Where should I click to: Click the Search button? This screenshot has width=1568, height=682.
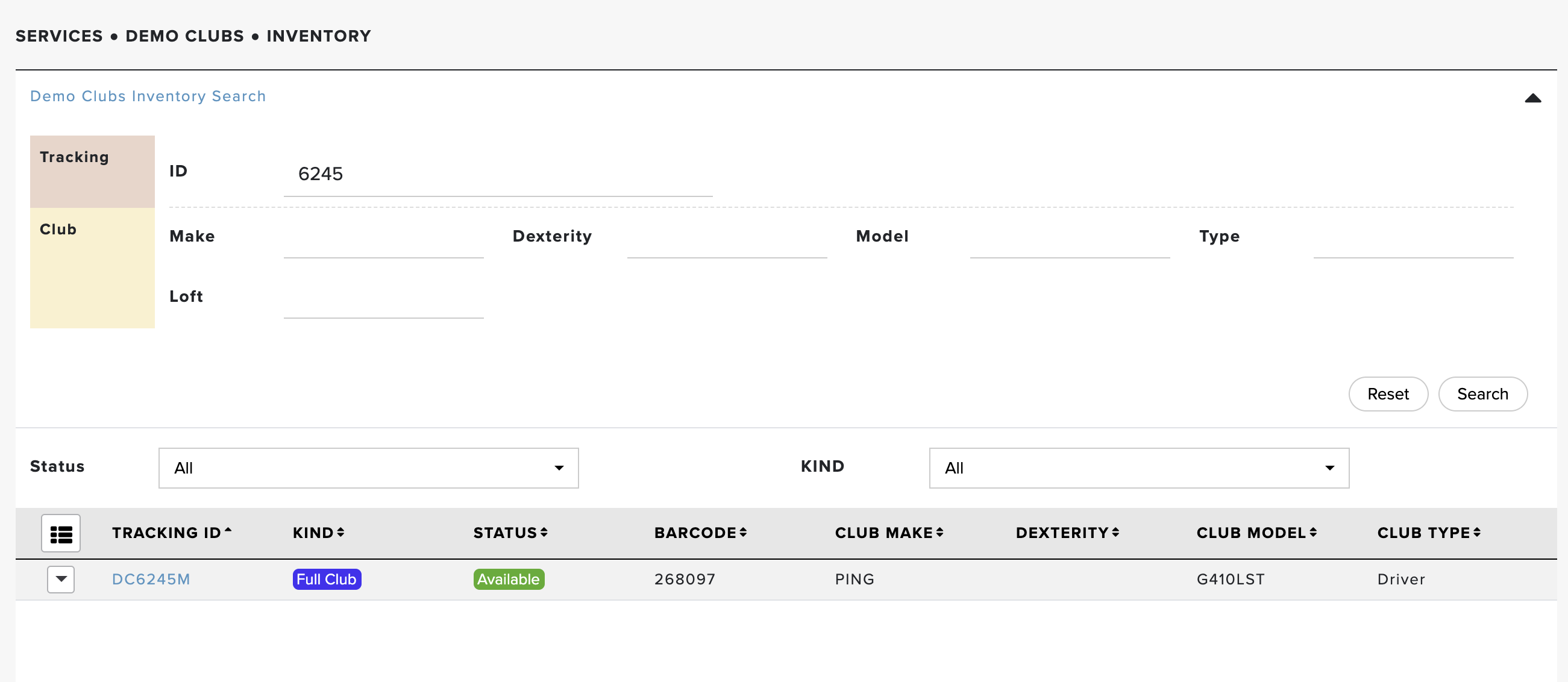pyautogui.click(x=1482, y=394)
